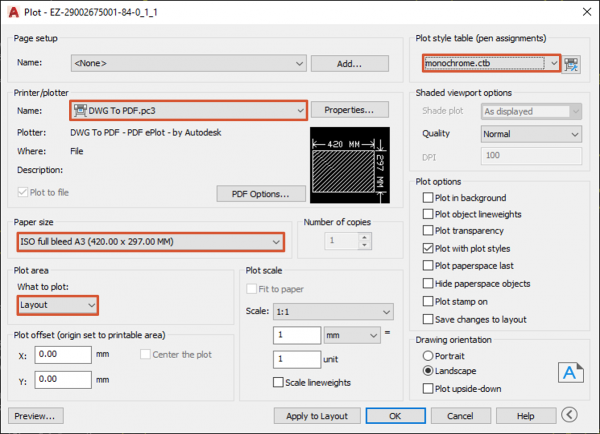Open Help
600x434 pixels.
coord(526,416)
